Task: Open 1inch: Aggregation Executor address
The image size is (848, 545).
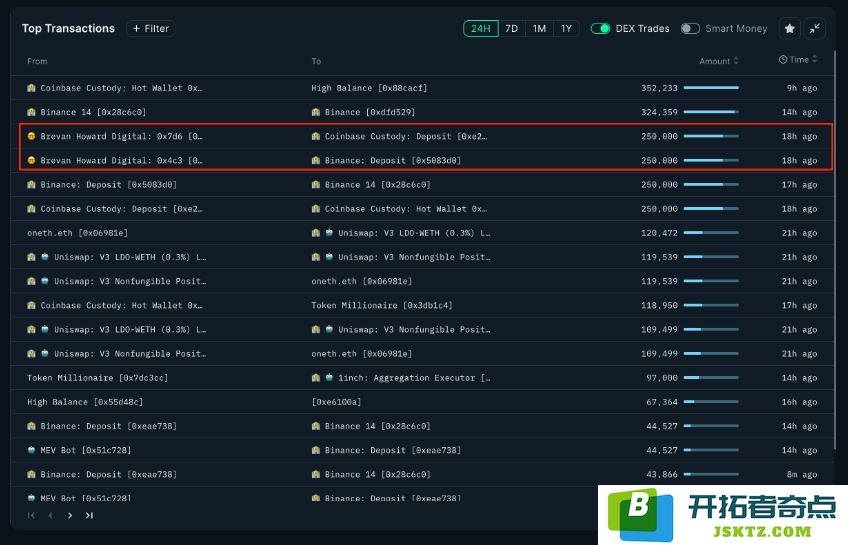Action: (414, 378)
